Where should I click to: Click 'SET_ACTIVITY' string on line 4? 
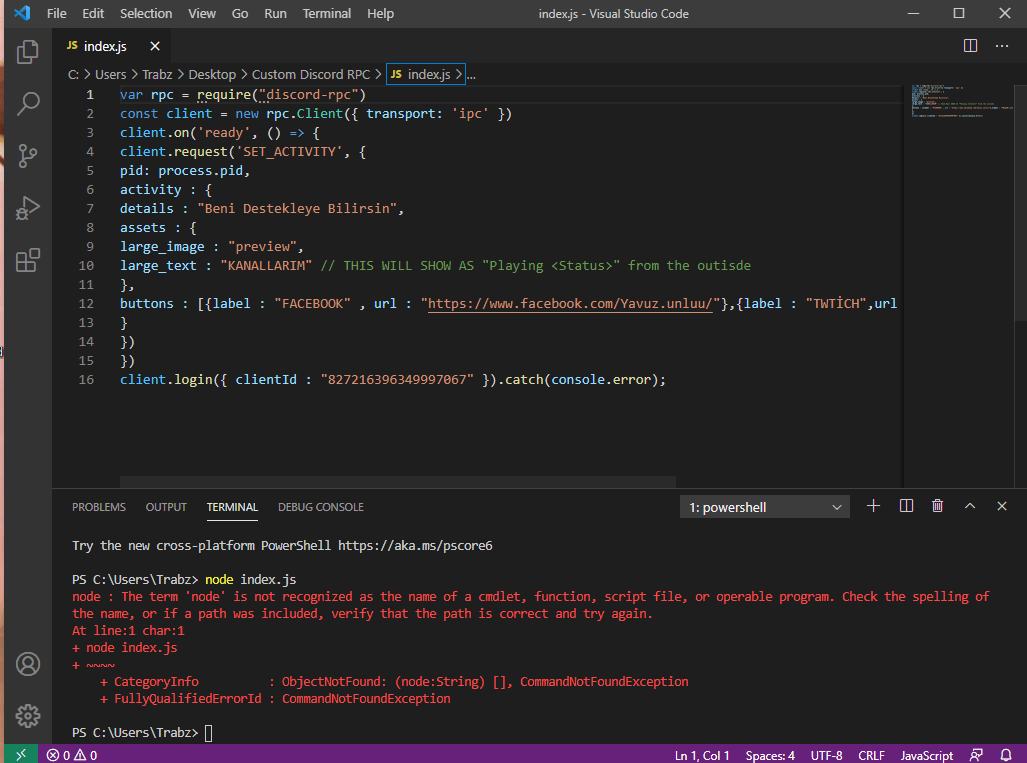point(289,151)
